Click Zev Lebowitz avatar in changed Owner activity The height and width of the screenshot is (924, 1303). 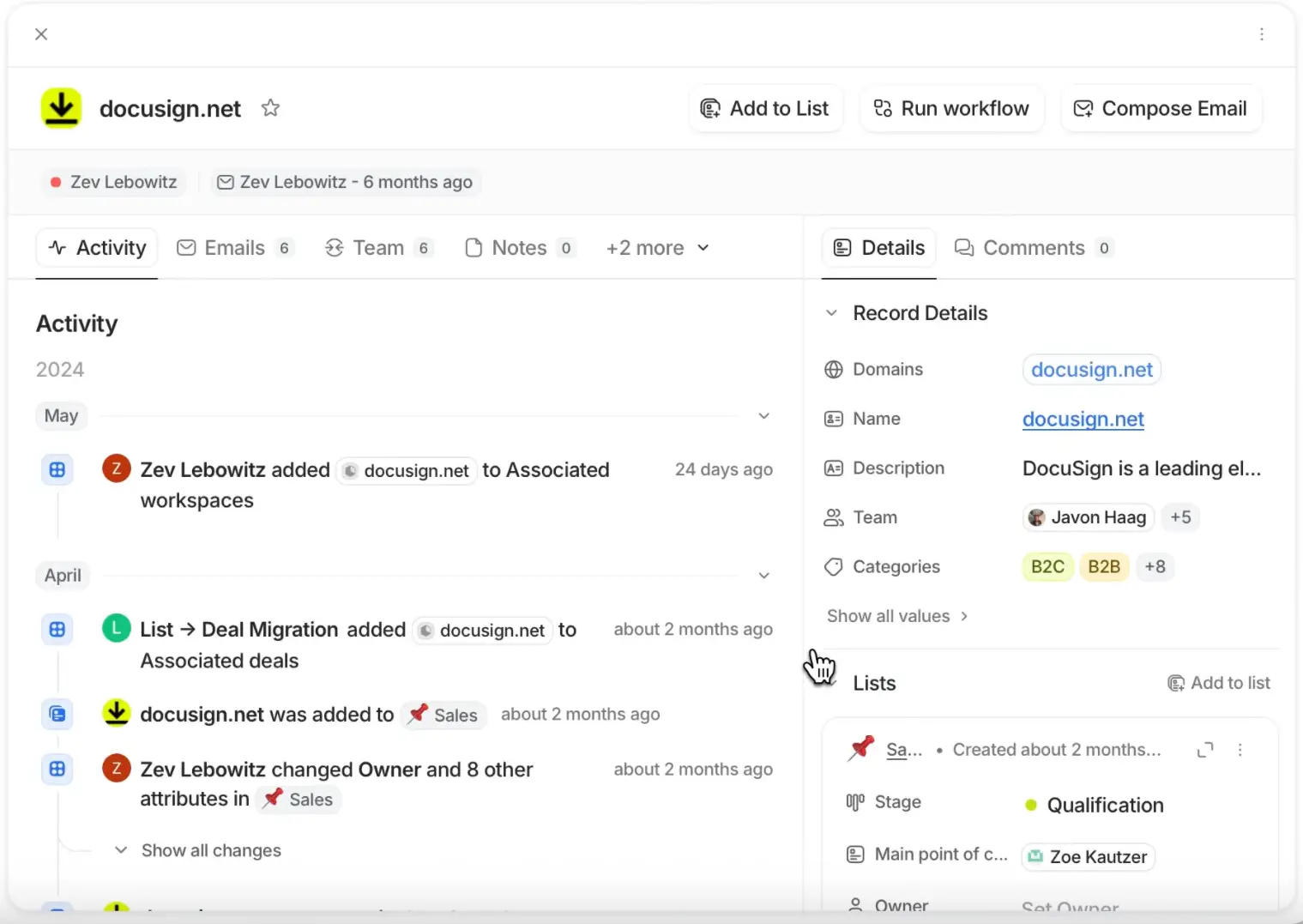tap(116, 768)
